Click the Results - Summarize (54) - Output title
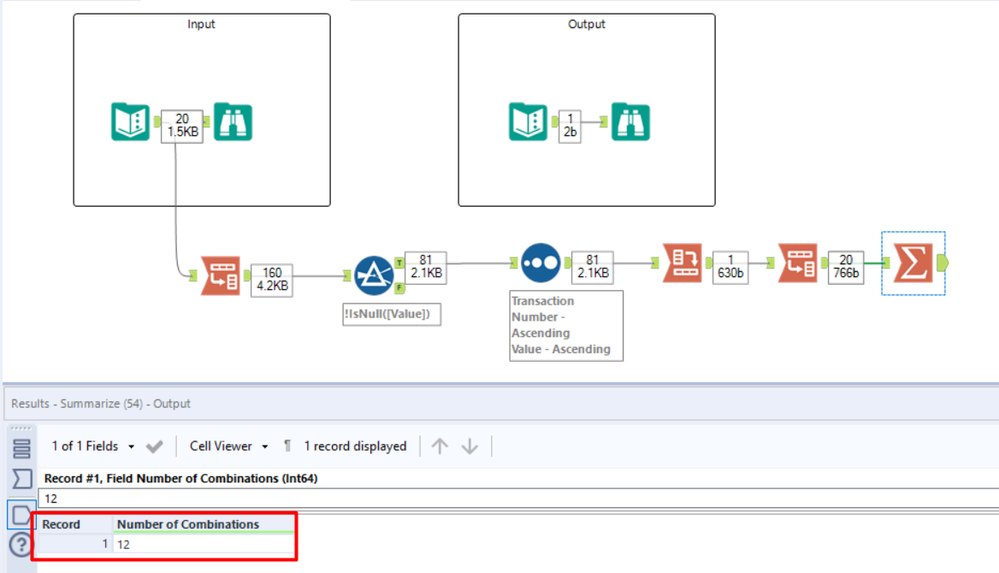999x573 pixels. point(101,403)
